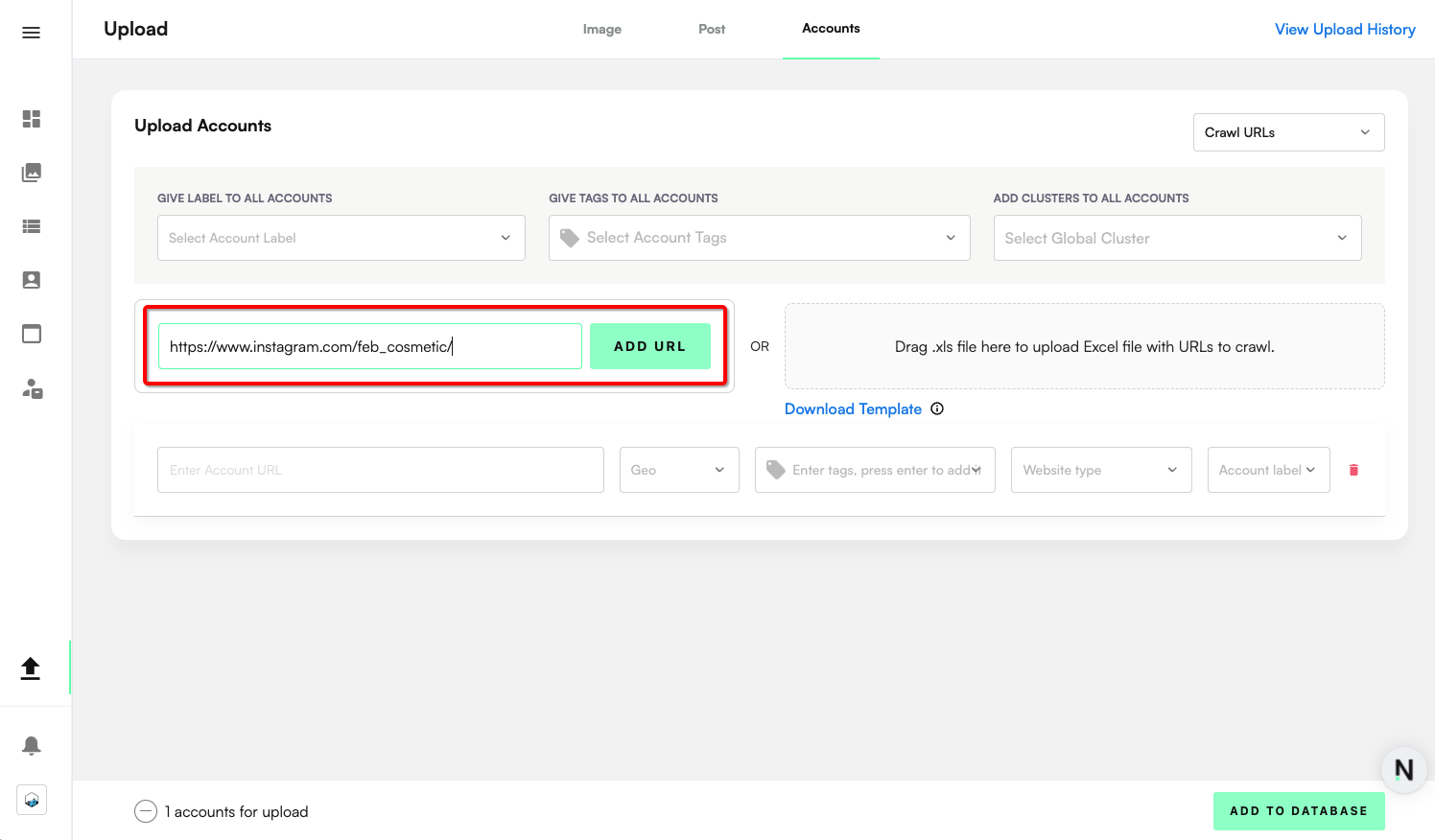Open the hamburger menu
The image size is (1435, 840).
pyautogui.click(x=31, y=33)
